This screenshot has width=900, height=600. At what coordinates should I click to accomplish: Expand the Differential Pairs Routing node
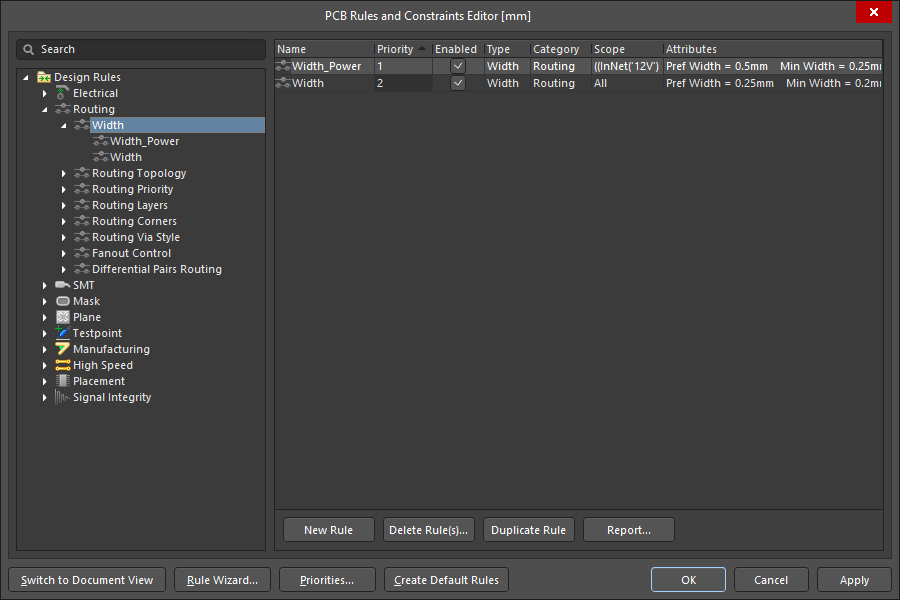63,269
